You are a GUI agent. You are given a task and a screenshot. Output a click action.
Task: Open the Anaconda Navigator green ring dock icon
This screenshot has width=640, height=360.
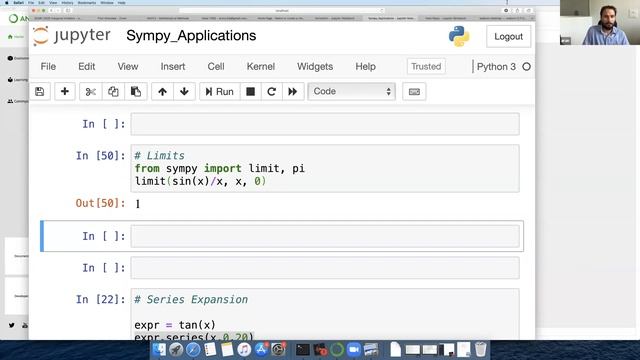click(x=337, y=349)
